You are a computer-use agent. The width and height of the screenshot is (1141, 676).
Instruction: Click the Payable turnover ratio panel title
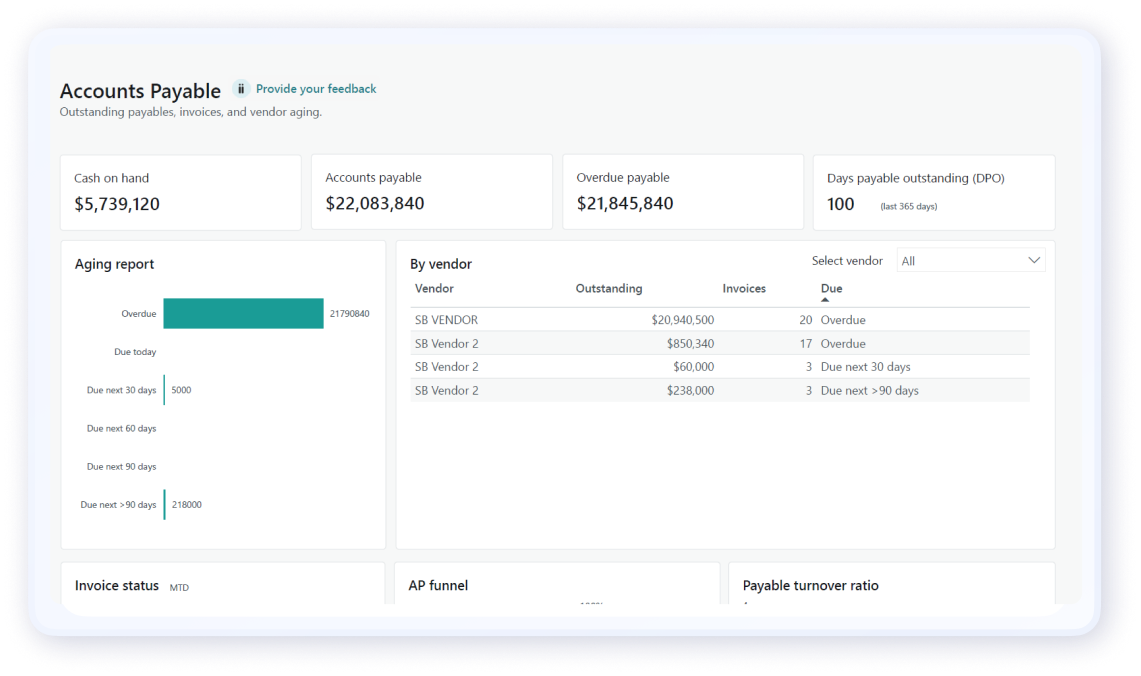[x=810, y=585]
